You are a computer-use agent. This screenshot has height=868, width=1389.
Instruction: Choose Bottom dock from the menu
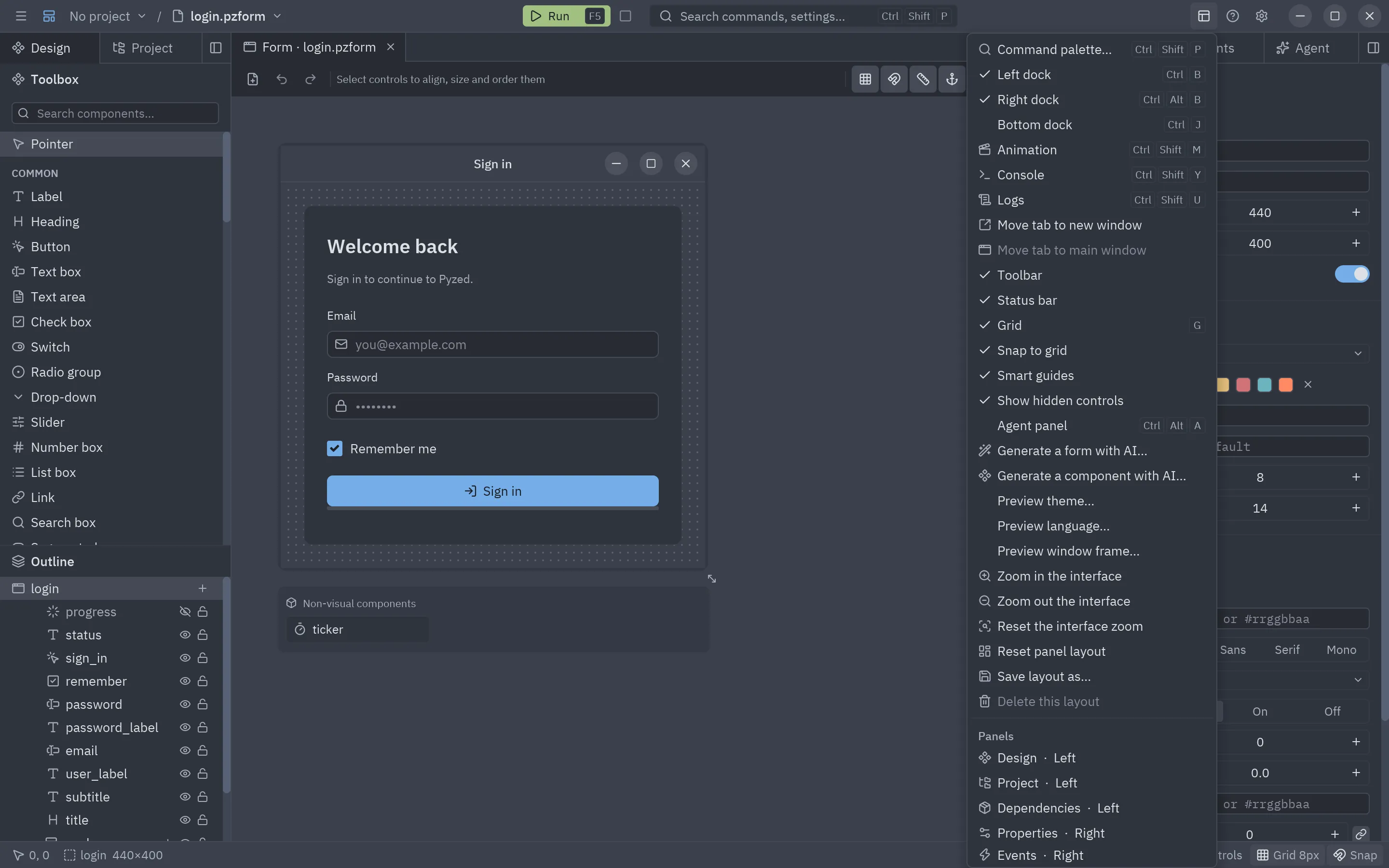click(x=1092, y=124)
